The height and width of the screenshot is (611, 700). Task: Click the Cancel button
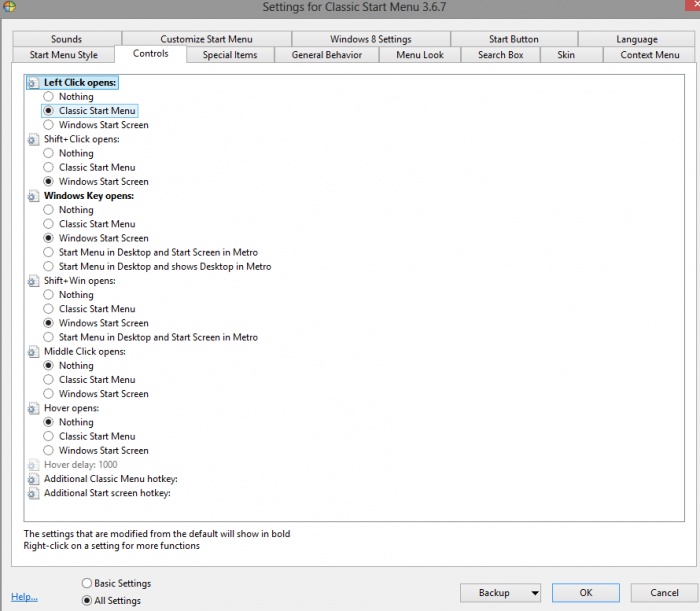(664, 593)
